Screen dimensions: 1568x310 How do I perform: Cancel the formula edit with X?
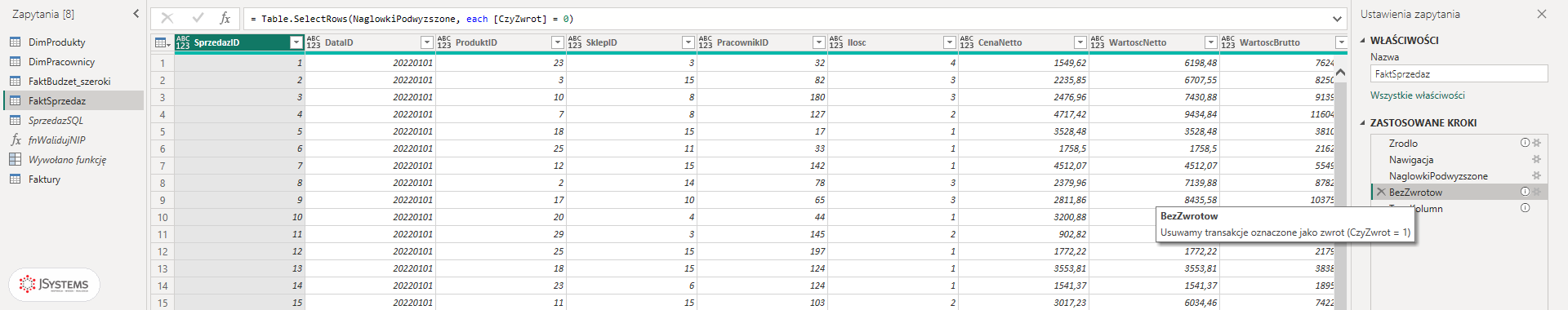[167, 18]
